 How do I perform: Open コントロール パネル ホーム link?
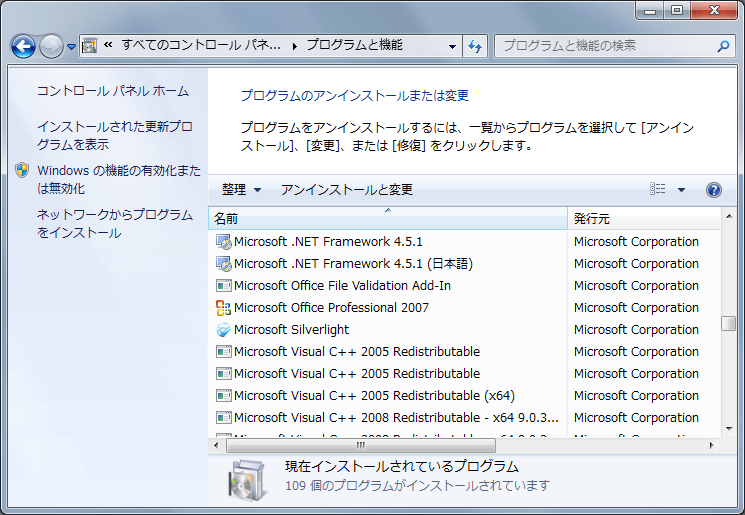(x=113, y=91)
